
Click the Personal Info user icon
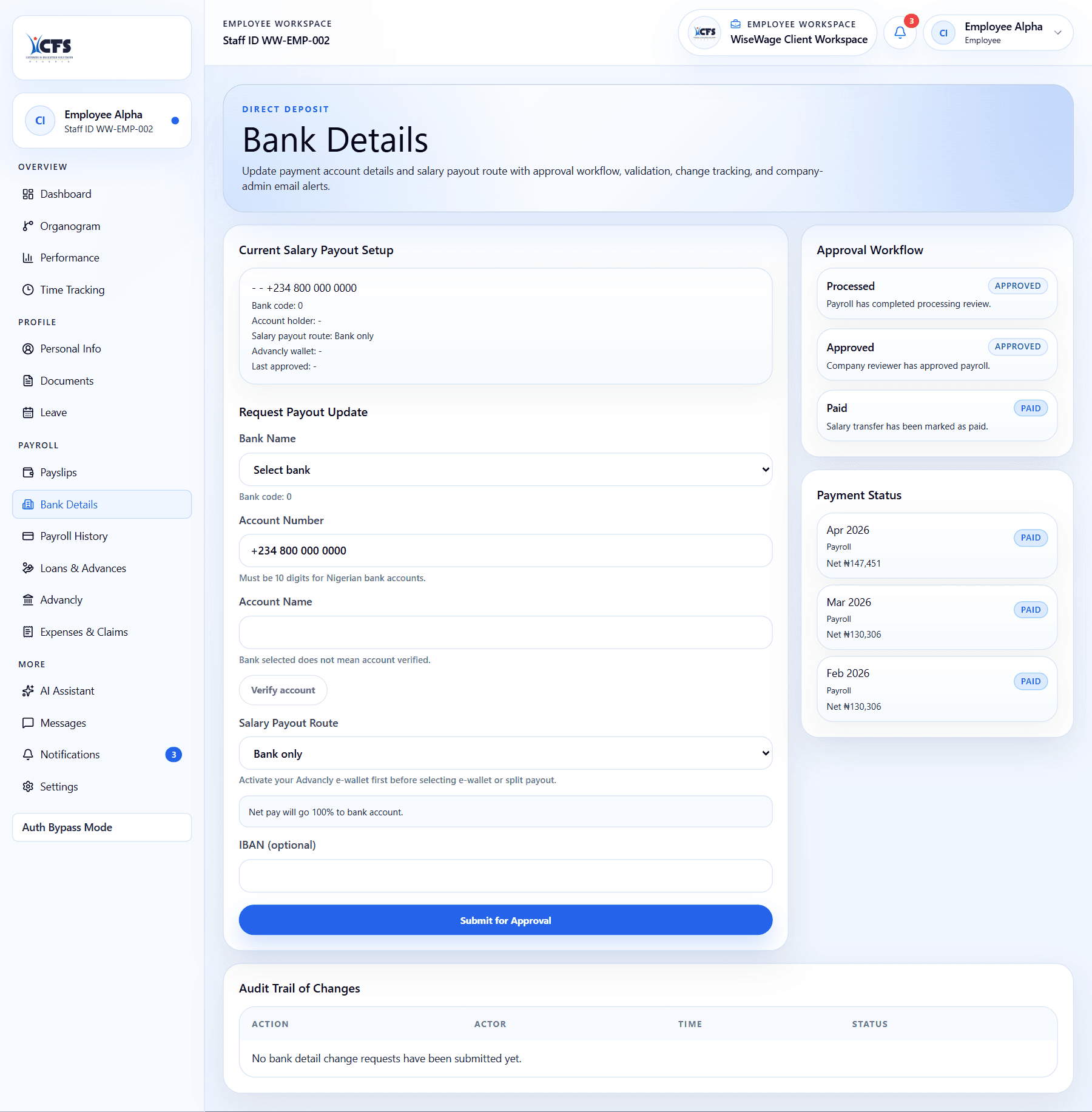pos(28,349)
